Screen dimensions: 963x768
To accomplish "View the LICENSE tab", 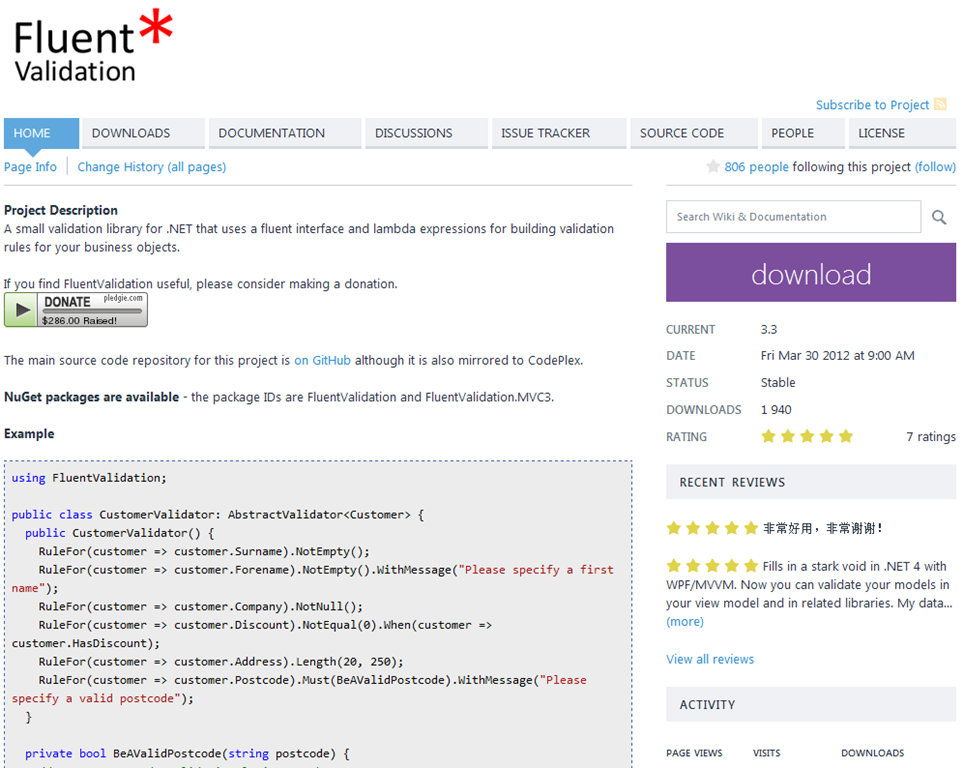I will tap(902, 133).
